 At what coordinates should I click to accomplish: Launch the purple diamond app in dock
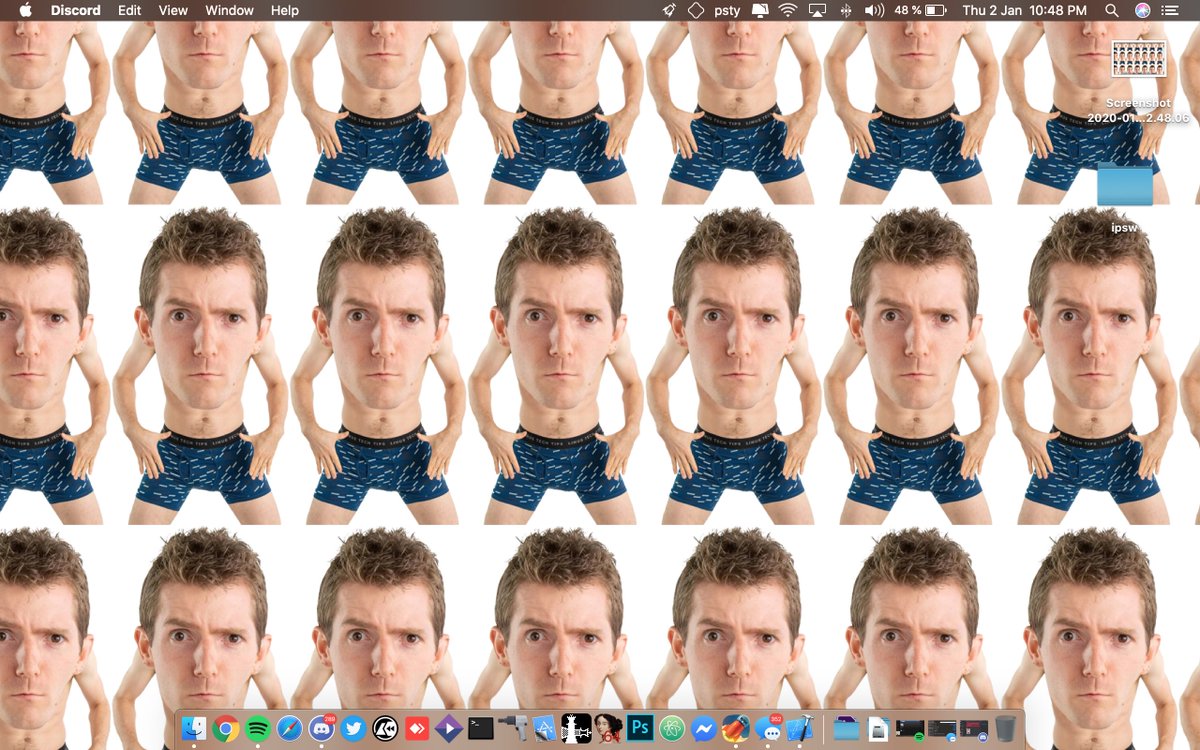(x=449, y=728)
